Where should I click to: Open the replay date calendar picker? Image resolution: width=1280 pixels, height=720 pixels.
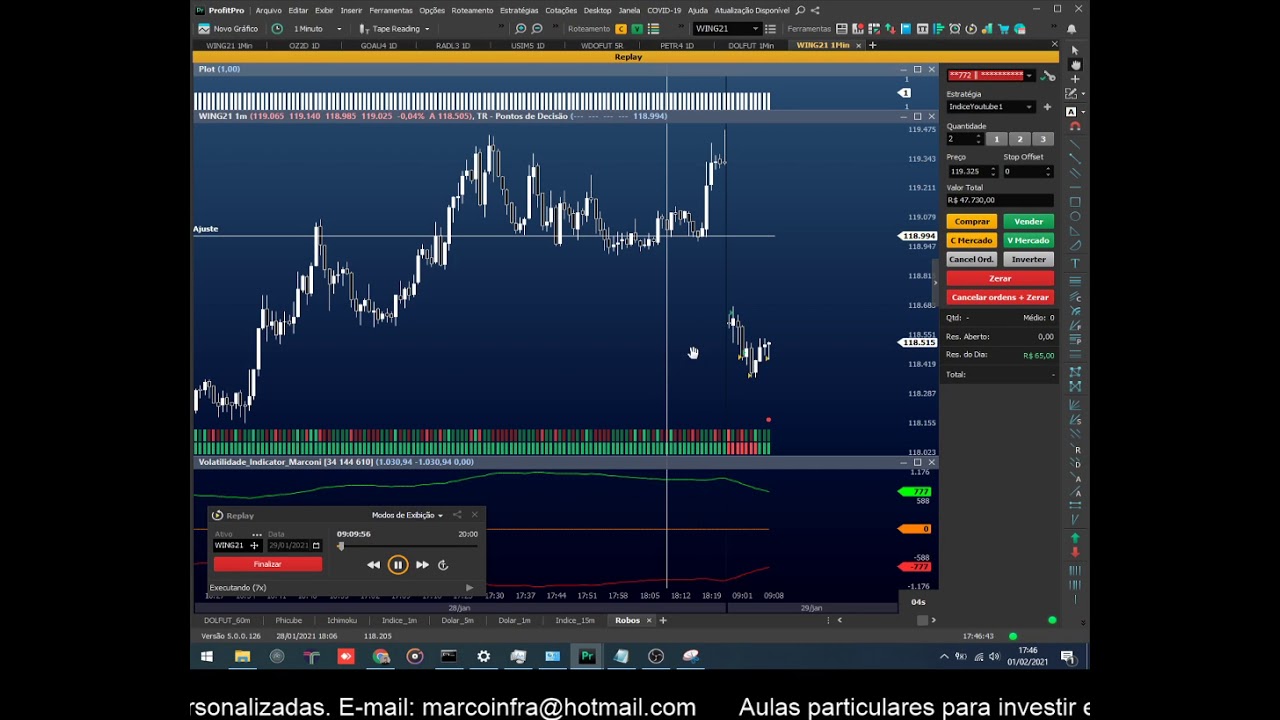click(316, 546)
